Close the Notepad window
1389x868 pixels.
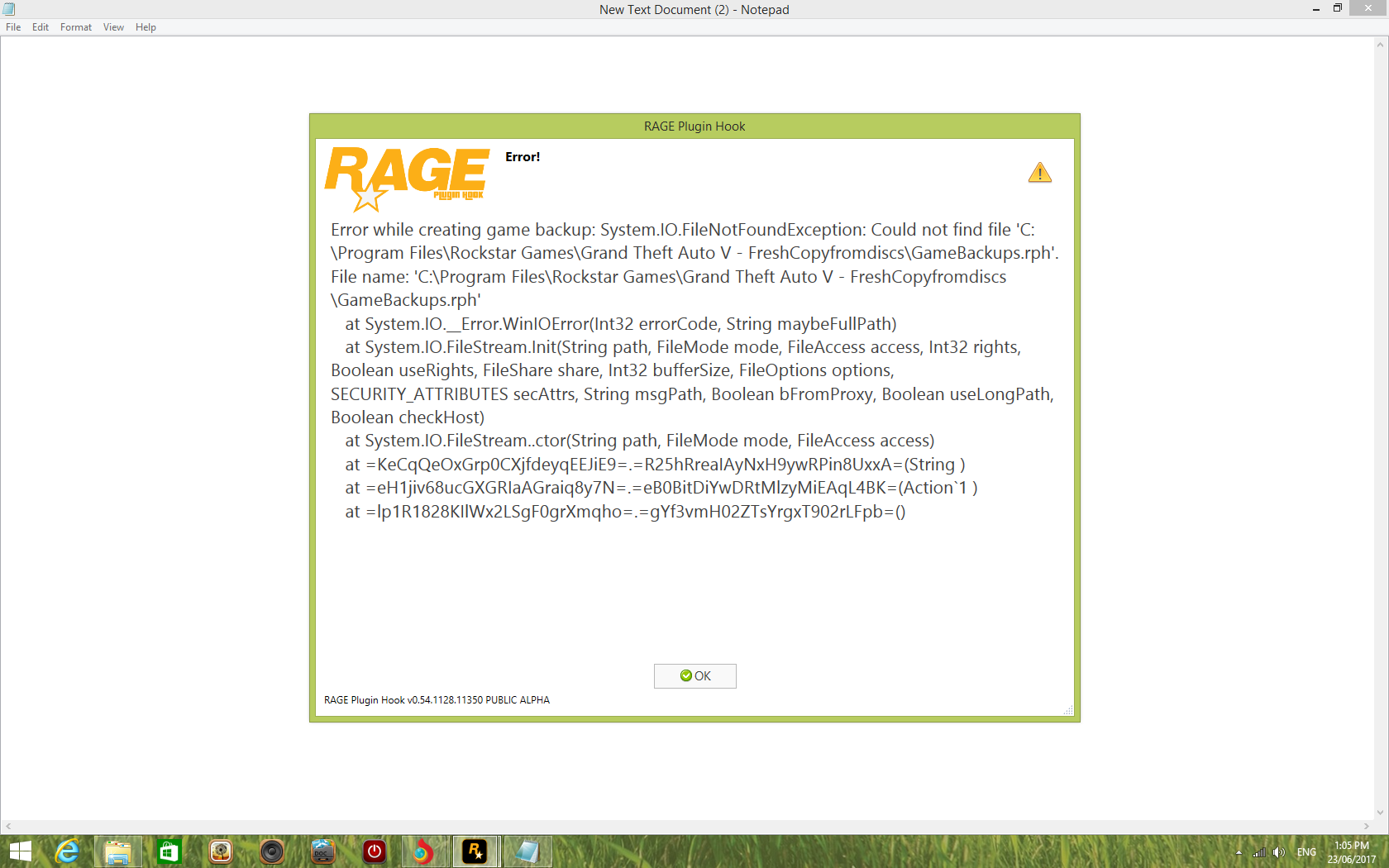[x=1368, y=8]
